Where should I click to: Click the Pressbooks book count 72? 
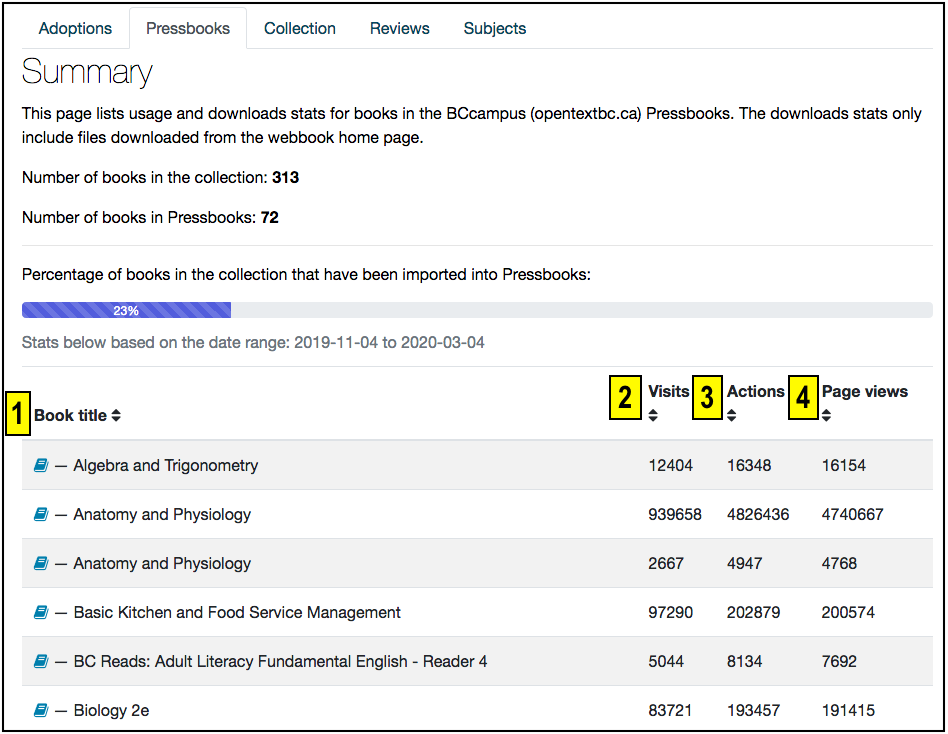click(270, 217)
